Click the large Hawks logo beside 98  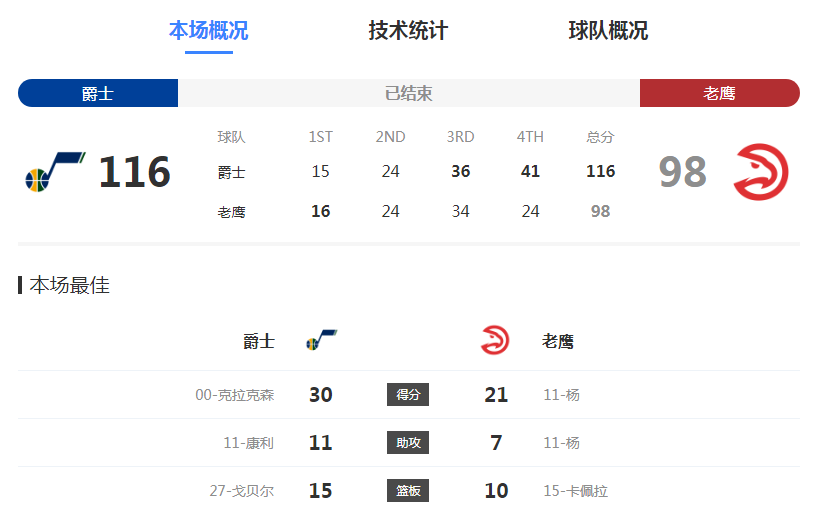(761, 172)
